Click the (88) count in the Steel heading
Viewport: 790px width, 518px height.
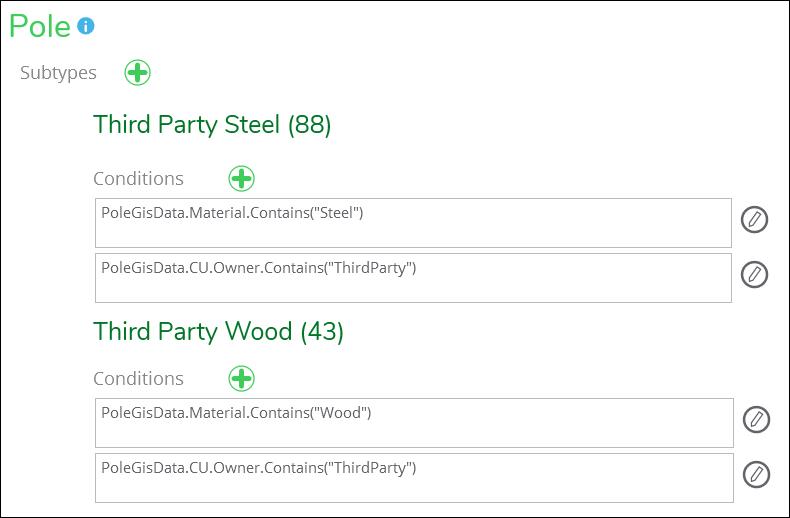[309, 124]
